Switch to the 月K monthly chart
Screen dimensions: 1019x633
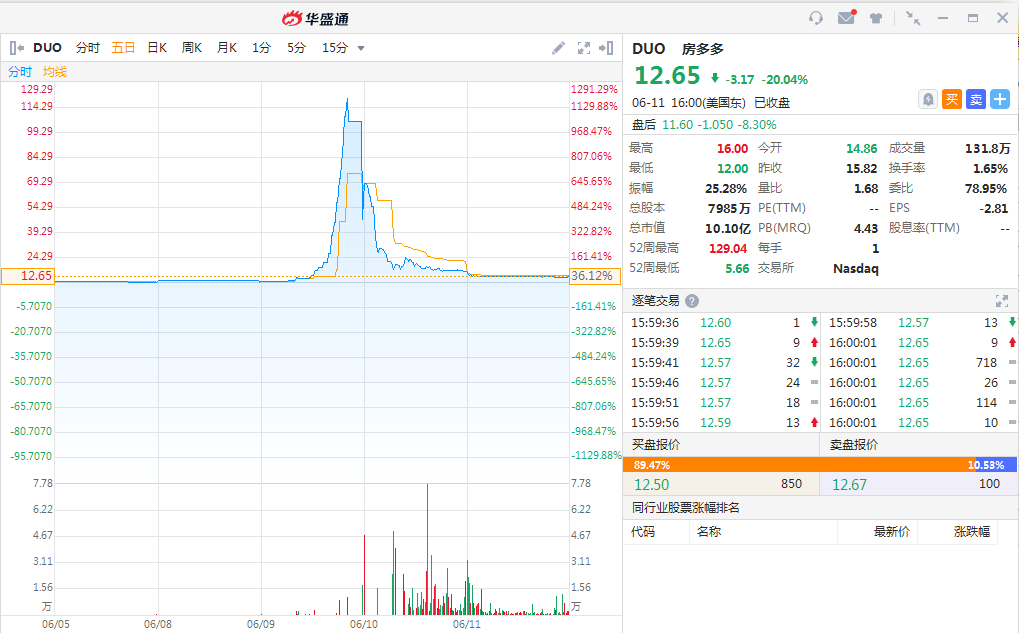[227, 48]
